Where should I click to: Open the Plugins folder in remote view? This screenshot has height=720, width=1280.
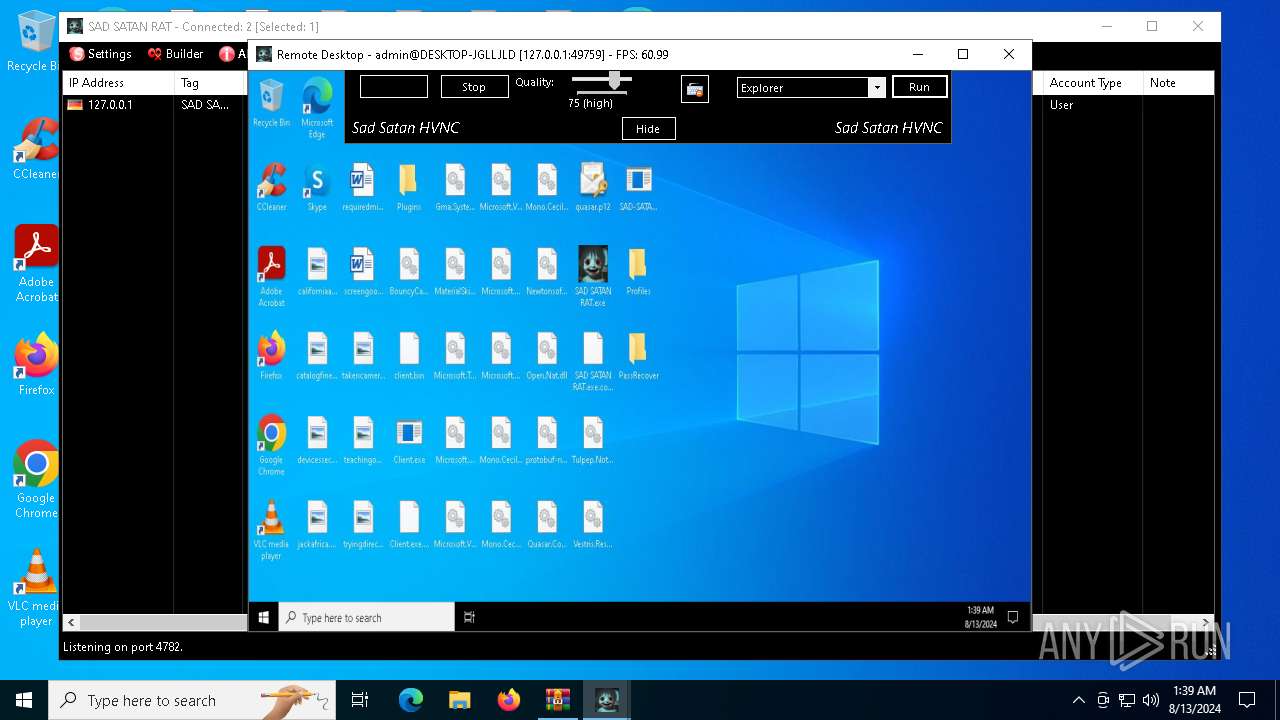408,183
